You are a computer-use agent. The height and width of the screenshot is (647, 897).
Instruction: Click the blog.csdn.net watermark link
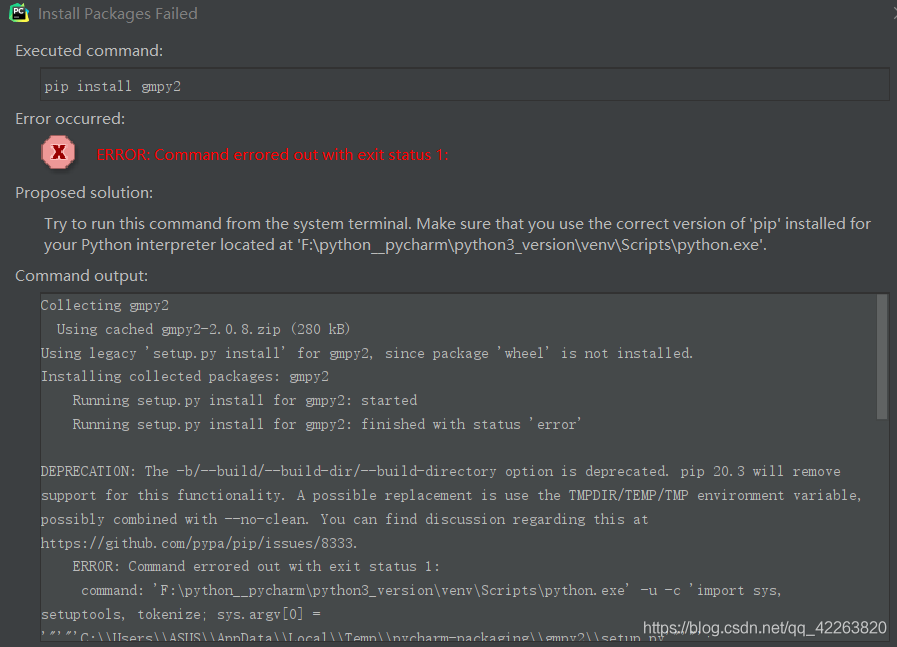click(x=764, y=628)
